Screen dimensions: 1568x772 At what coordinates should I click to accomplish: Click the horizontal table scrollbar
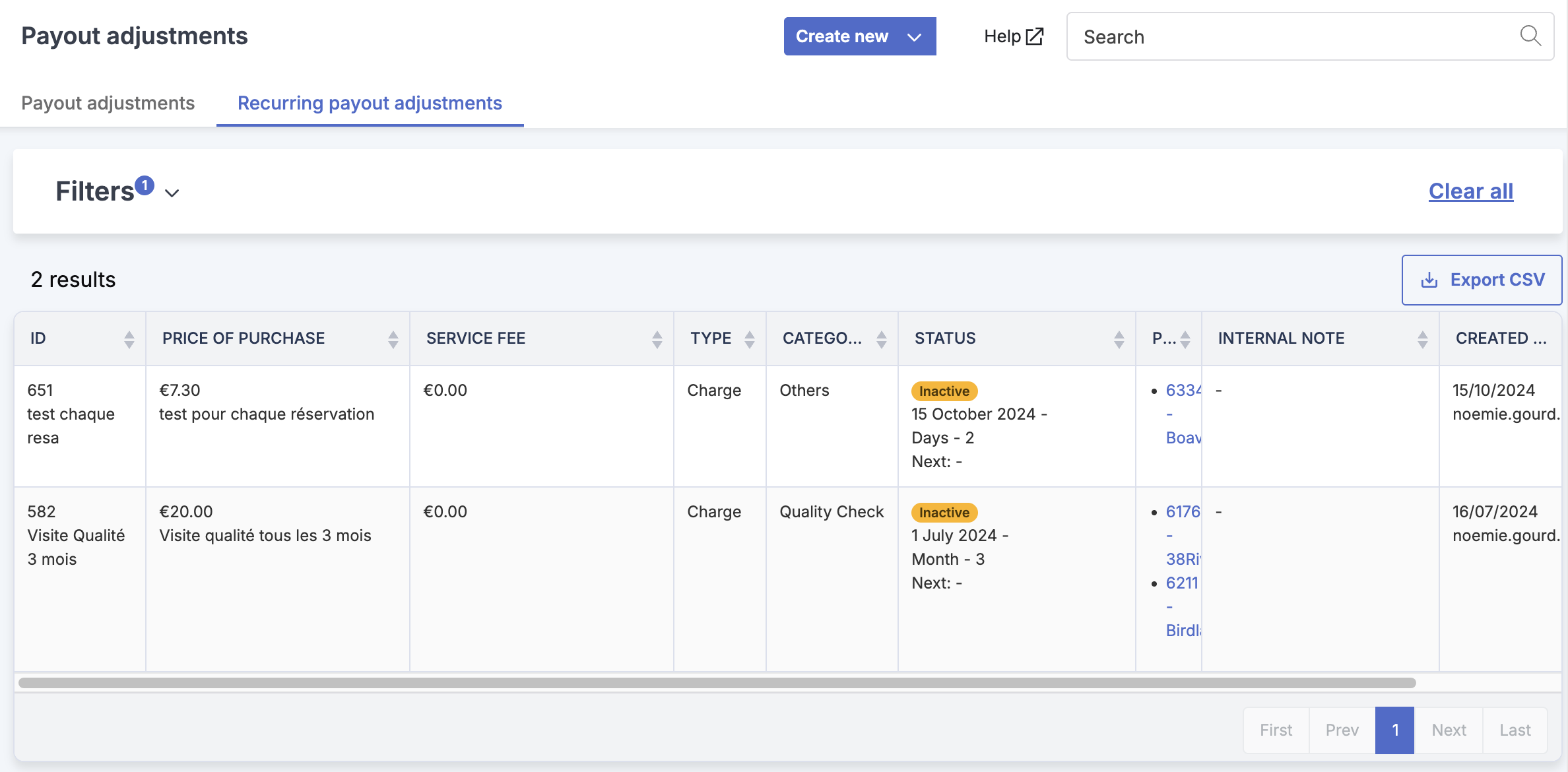[x=717, y=683]
